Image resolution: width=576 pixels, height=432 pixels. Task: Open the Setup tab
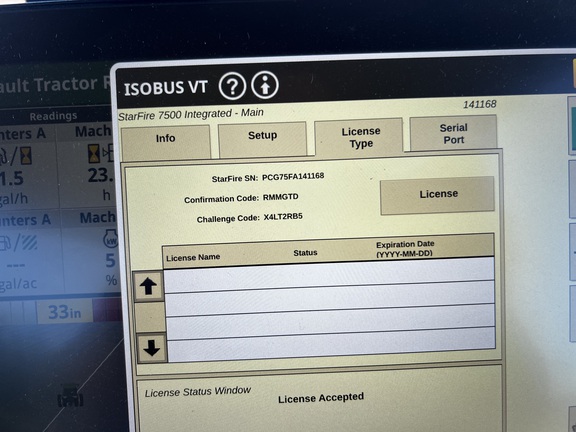tap(262, 138)
